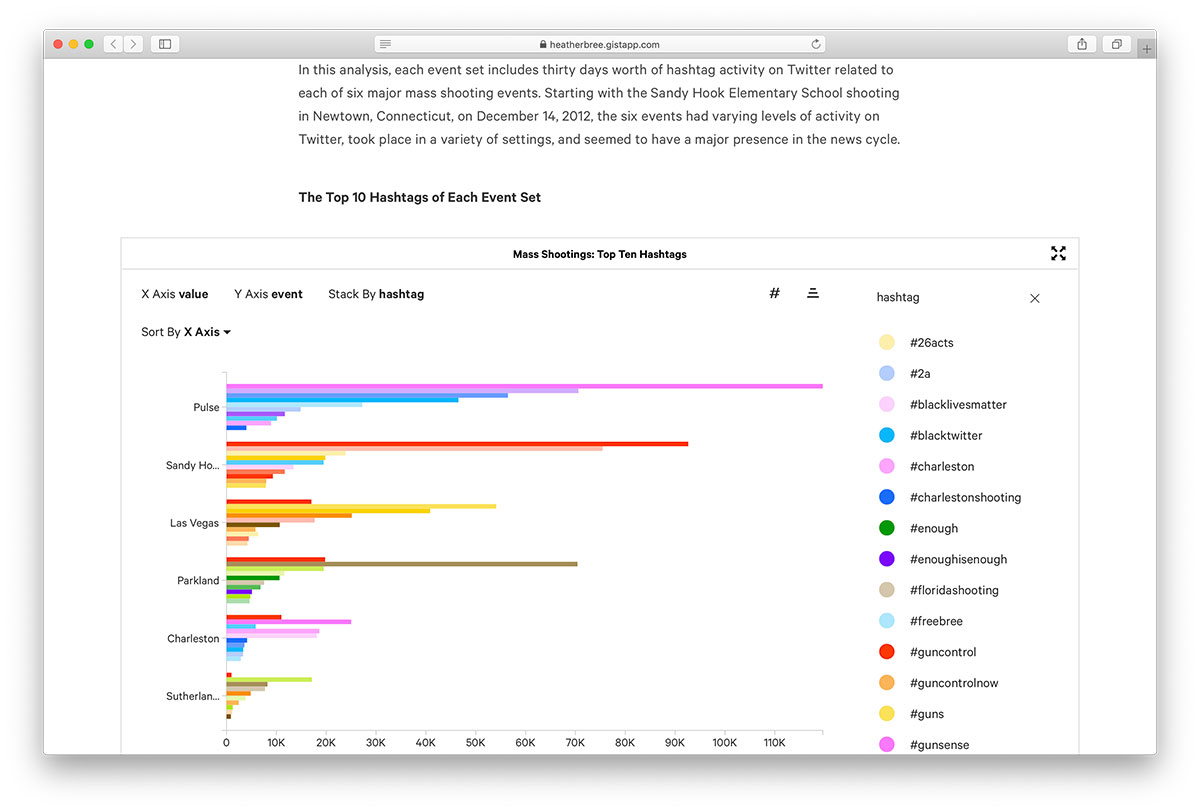Click the heading The Top 10 Hashtags of Each Event Set
The image size is (1200, 812).
[x=420, y=197]
